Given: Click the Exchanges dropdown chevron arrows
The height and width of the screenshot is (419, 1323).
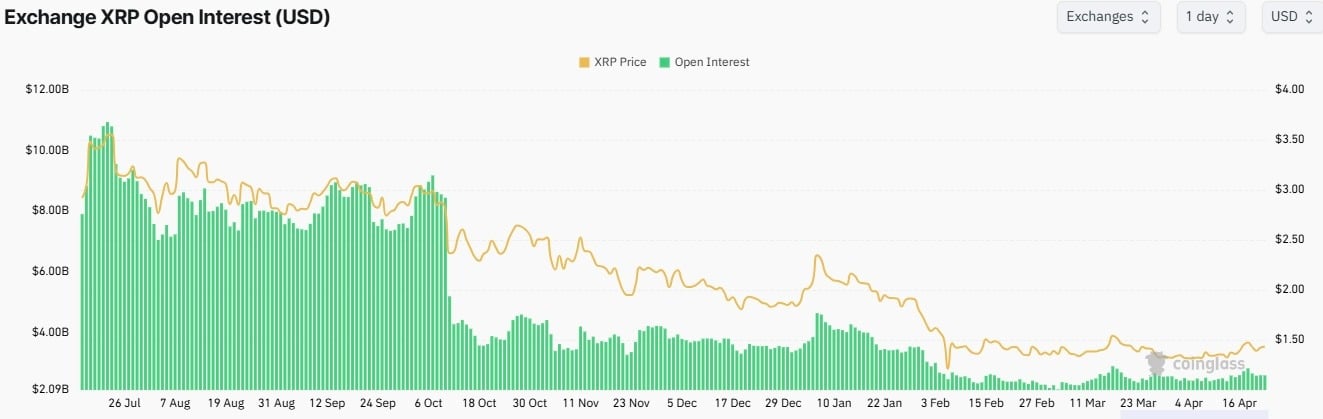Looking at the screenshot, I should pyautogui.click(x=1145, y=17).
